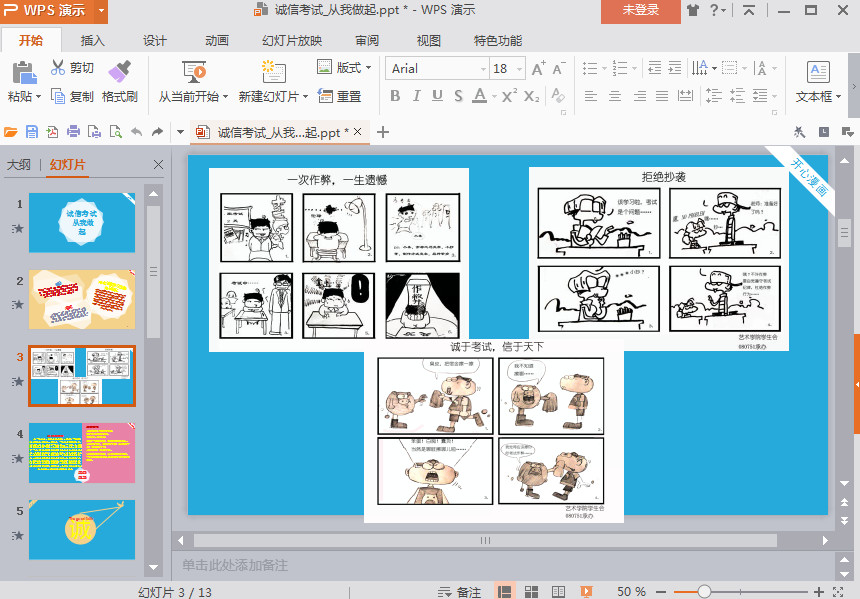Click the increase indent icon
860x599 pixels.
point(675,68)
